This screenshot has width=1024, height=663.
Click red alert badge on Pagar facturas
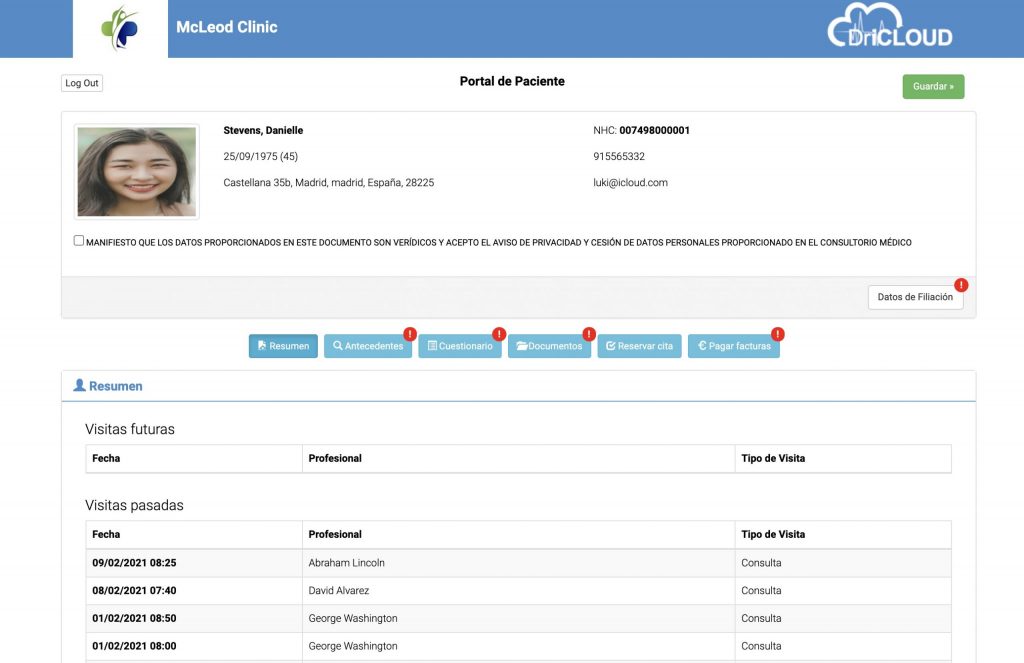tap(777, 334)
